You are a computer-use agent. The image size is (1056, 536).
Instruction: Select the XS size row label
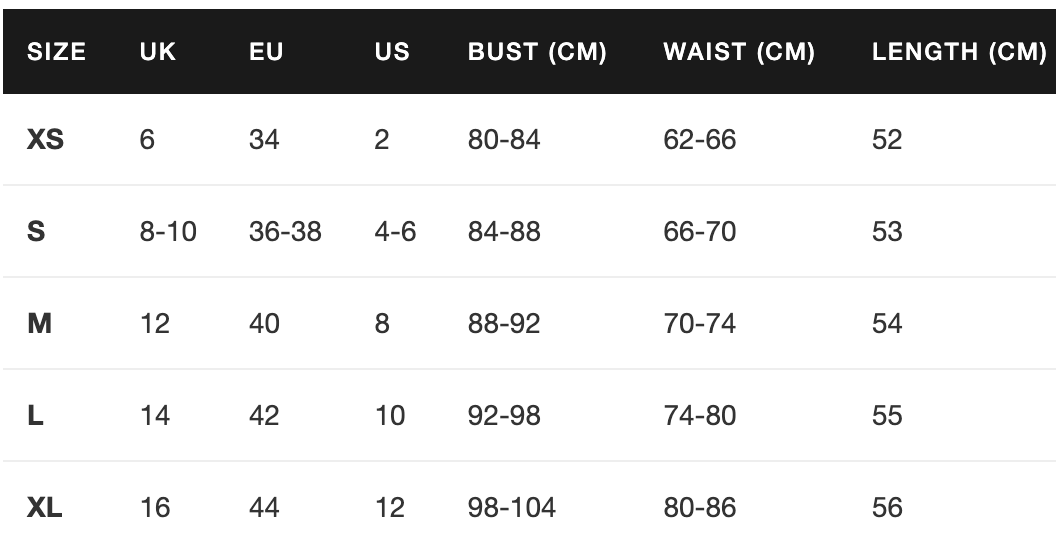click(45, 140)
